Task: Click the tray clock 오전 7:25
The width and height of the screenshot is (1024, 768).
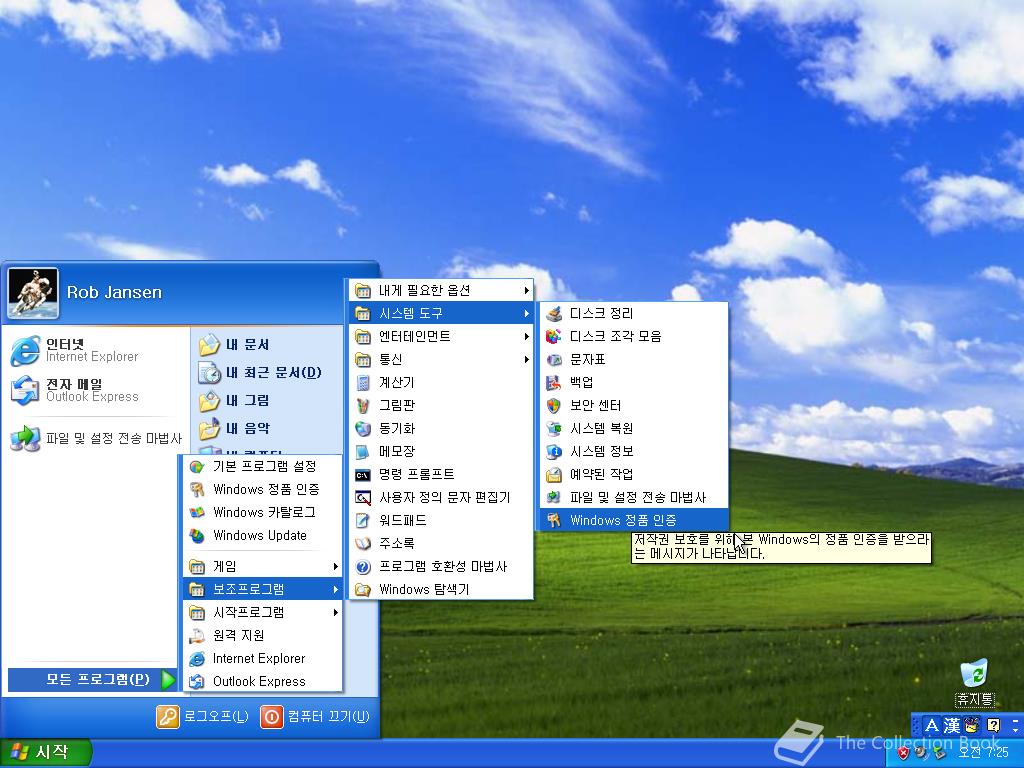Action: tap(983, 753)
